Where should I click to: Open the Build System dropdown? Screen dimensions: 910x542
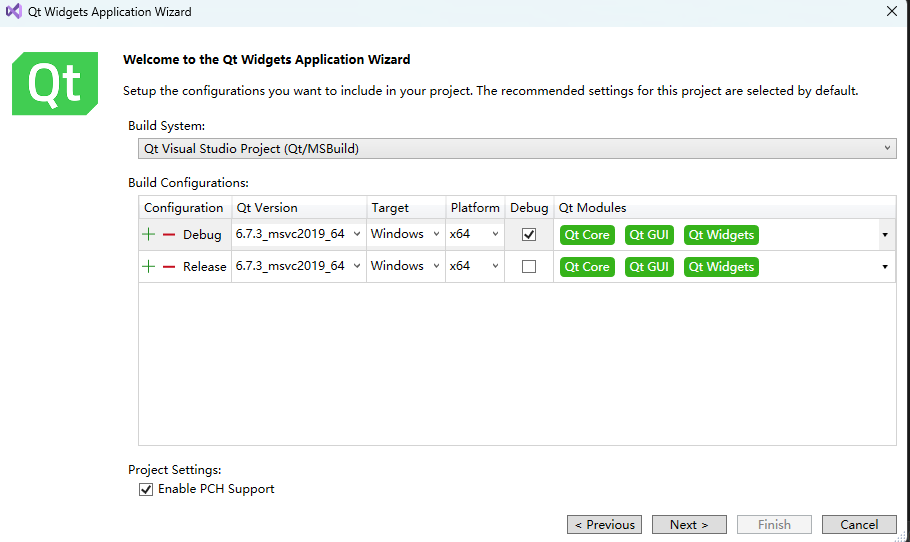pos(517,149)
